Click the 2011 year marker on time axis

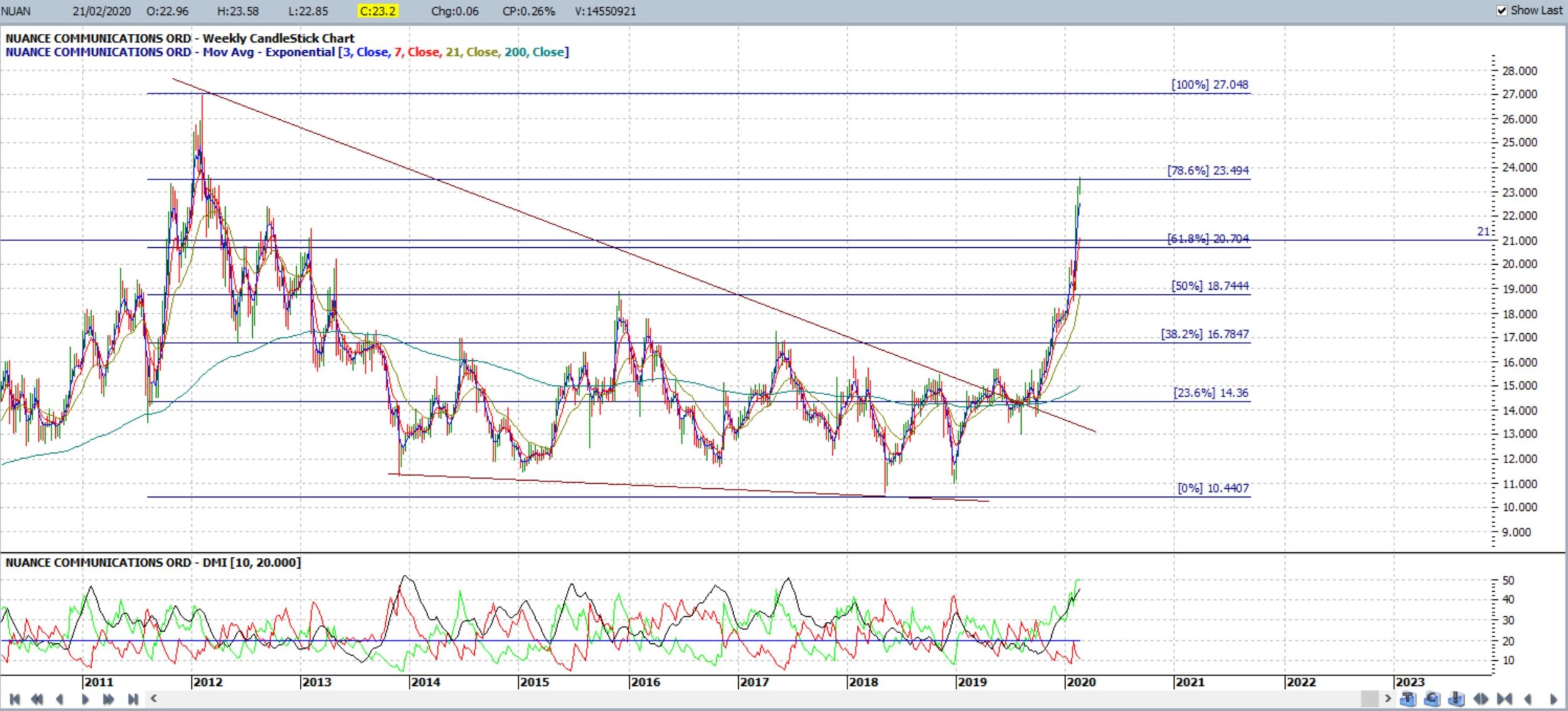(x=98, y=682)
